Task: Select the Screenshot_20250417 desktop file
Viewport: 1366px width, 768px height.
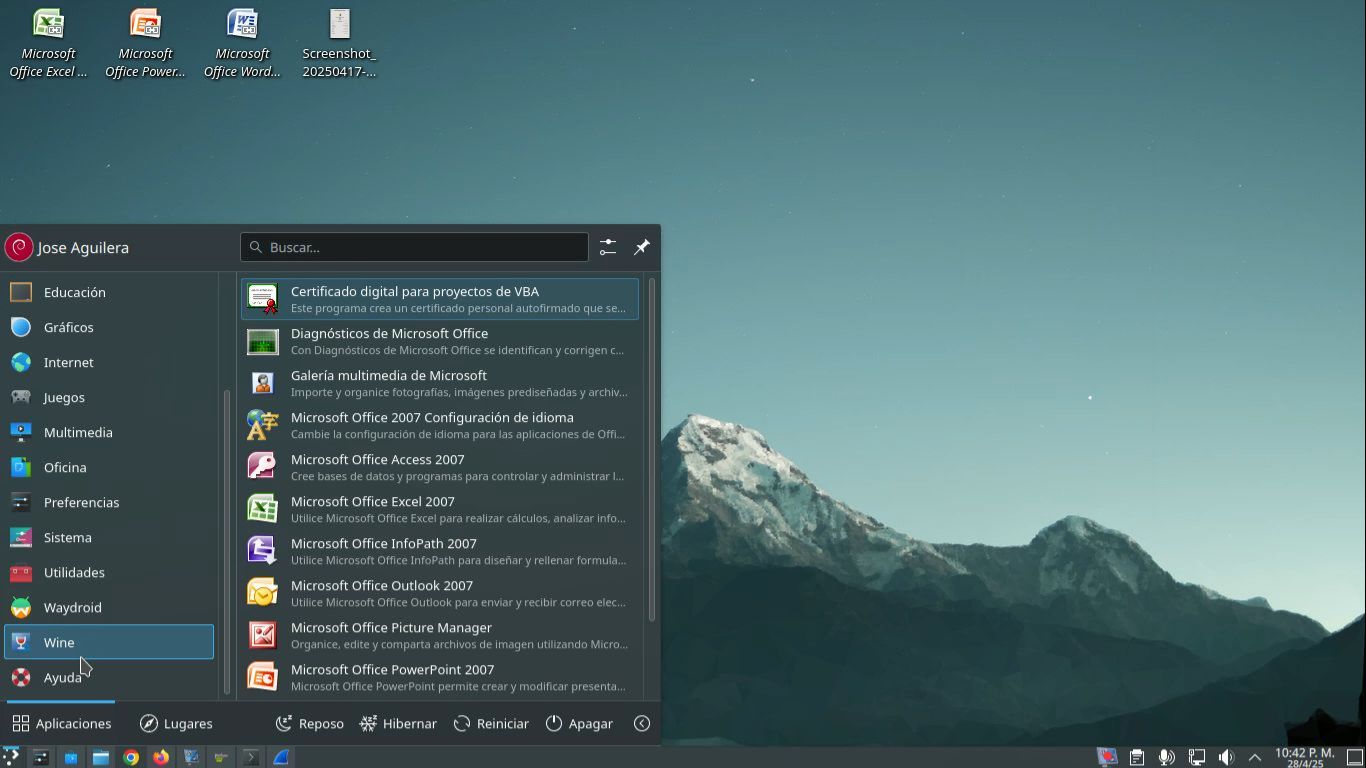Action: tap(339, 43)
